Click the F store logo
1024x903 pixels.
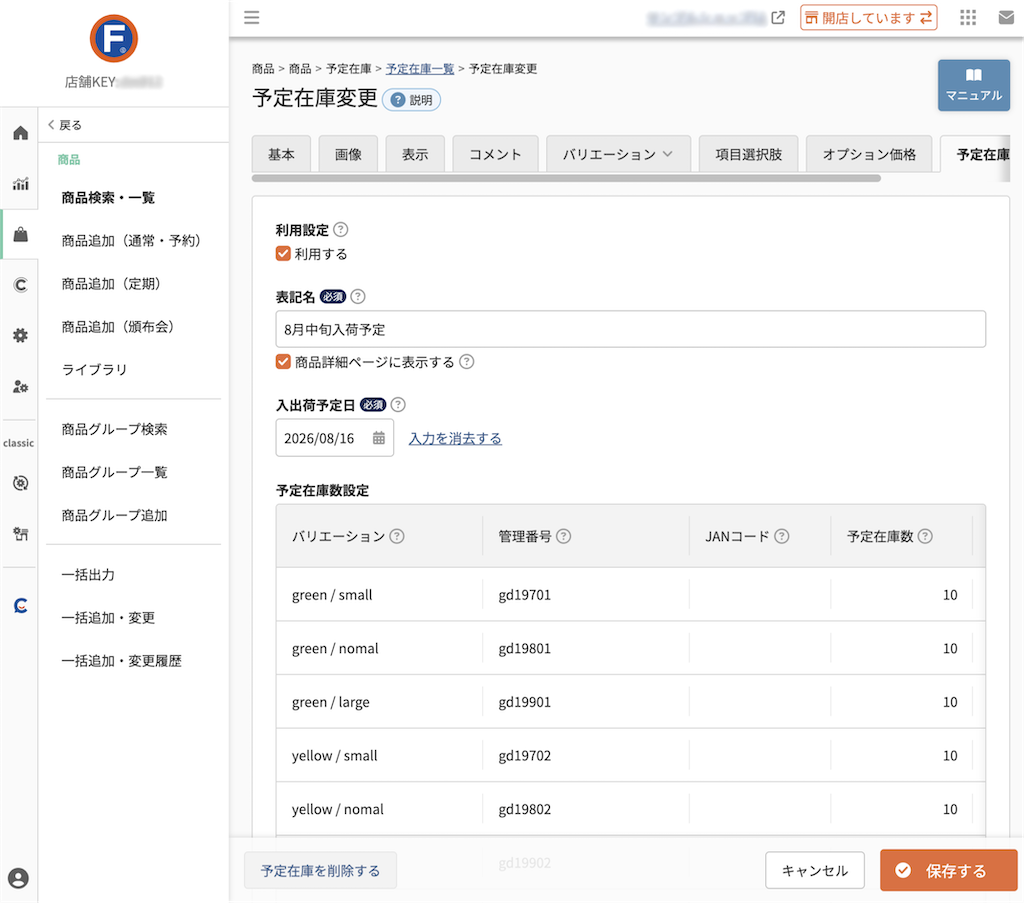pos(114,39)
